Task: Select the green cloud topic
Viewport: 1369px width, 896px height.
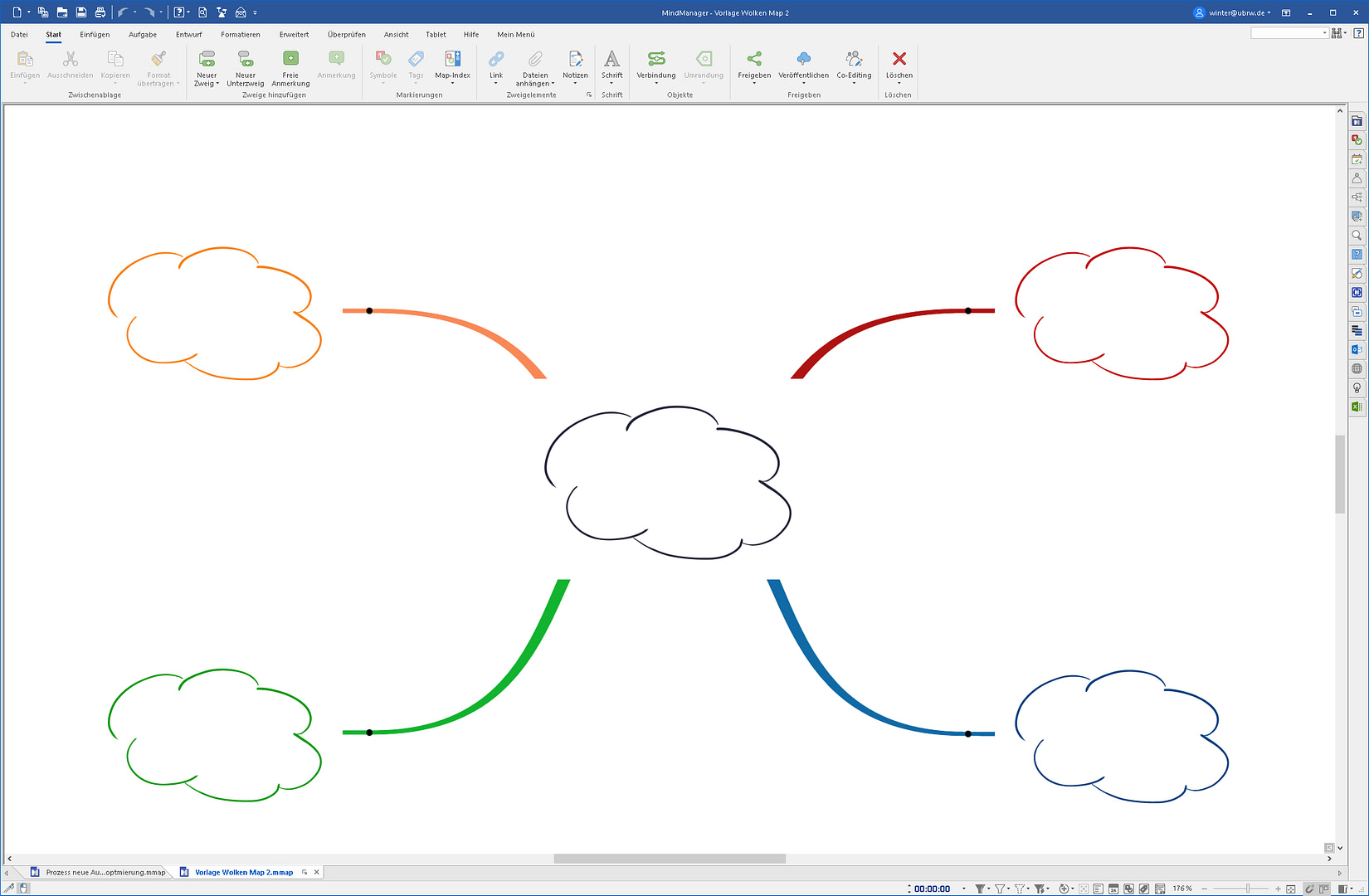Action: [x=215, y=735]
